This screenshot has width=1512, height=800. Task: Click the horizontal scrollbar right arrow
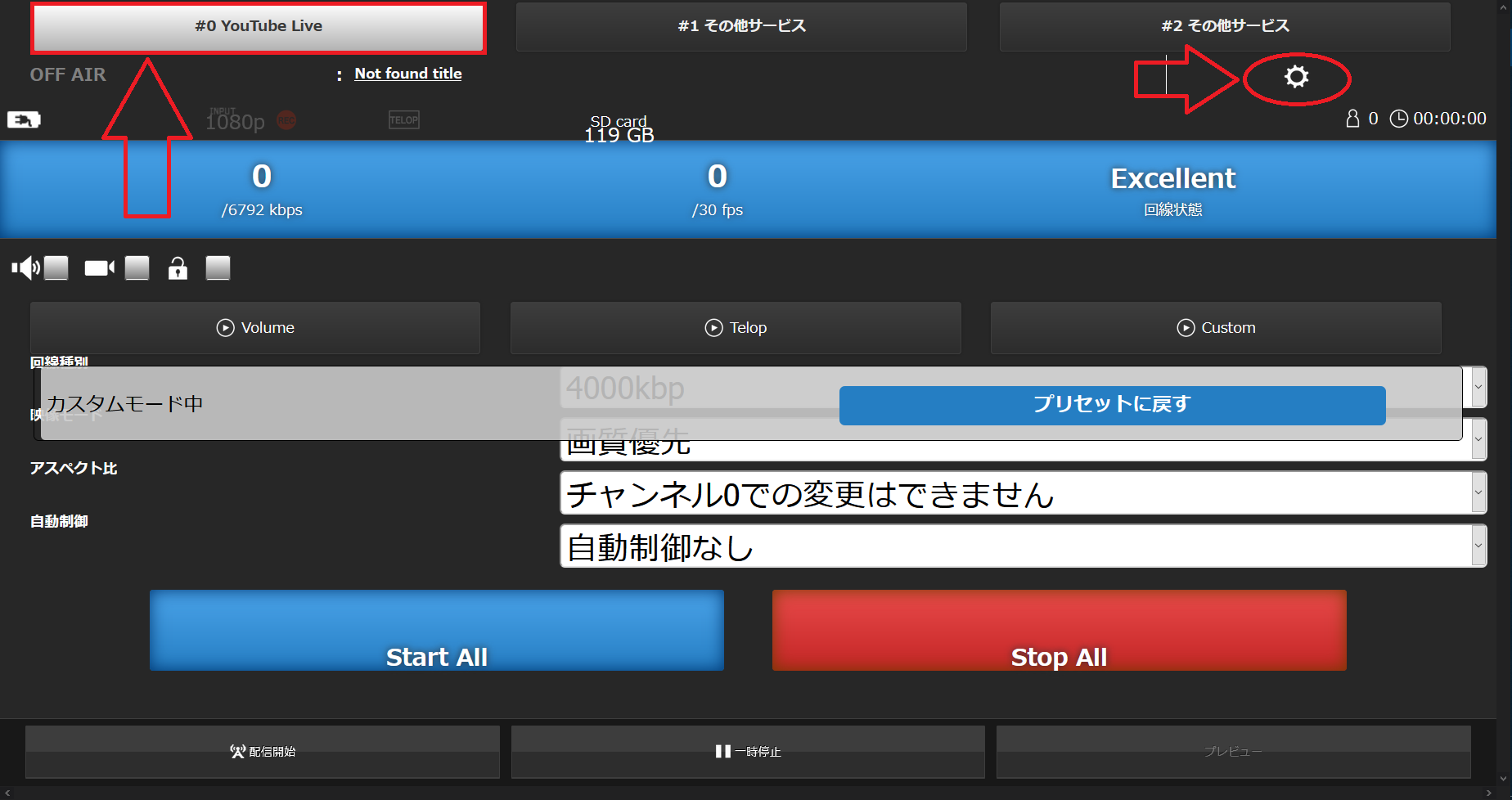coord(1489,793)
